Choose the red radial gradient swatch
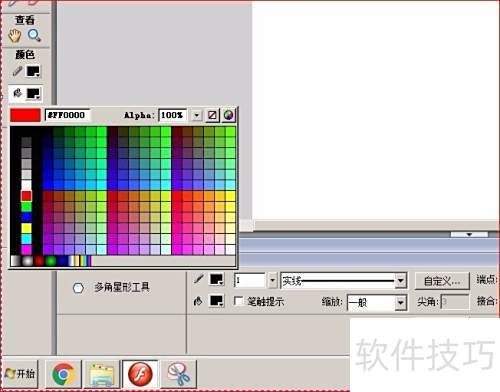 coord(39,261)
